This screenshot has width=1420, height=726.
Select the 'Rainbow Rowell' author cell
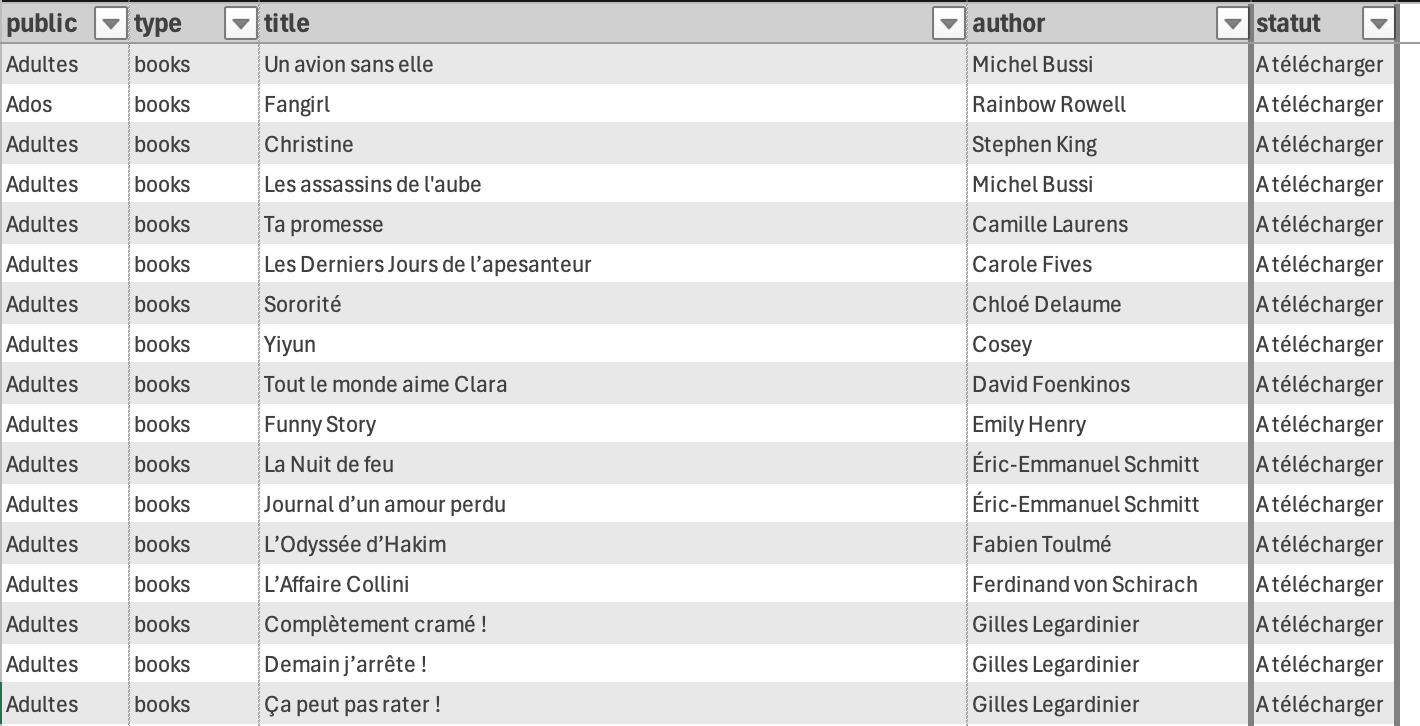pyautogui.click(x=1049, y=105)
